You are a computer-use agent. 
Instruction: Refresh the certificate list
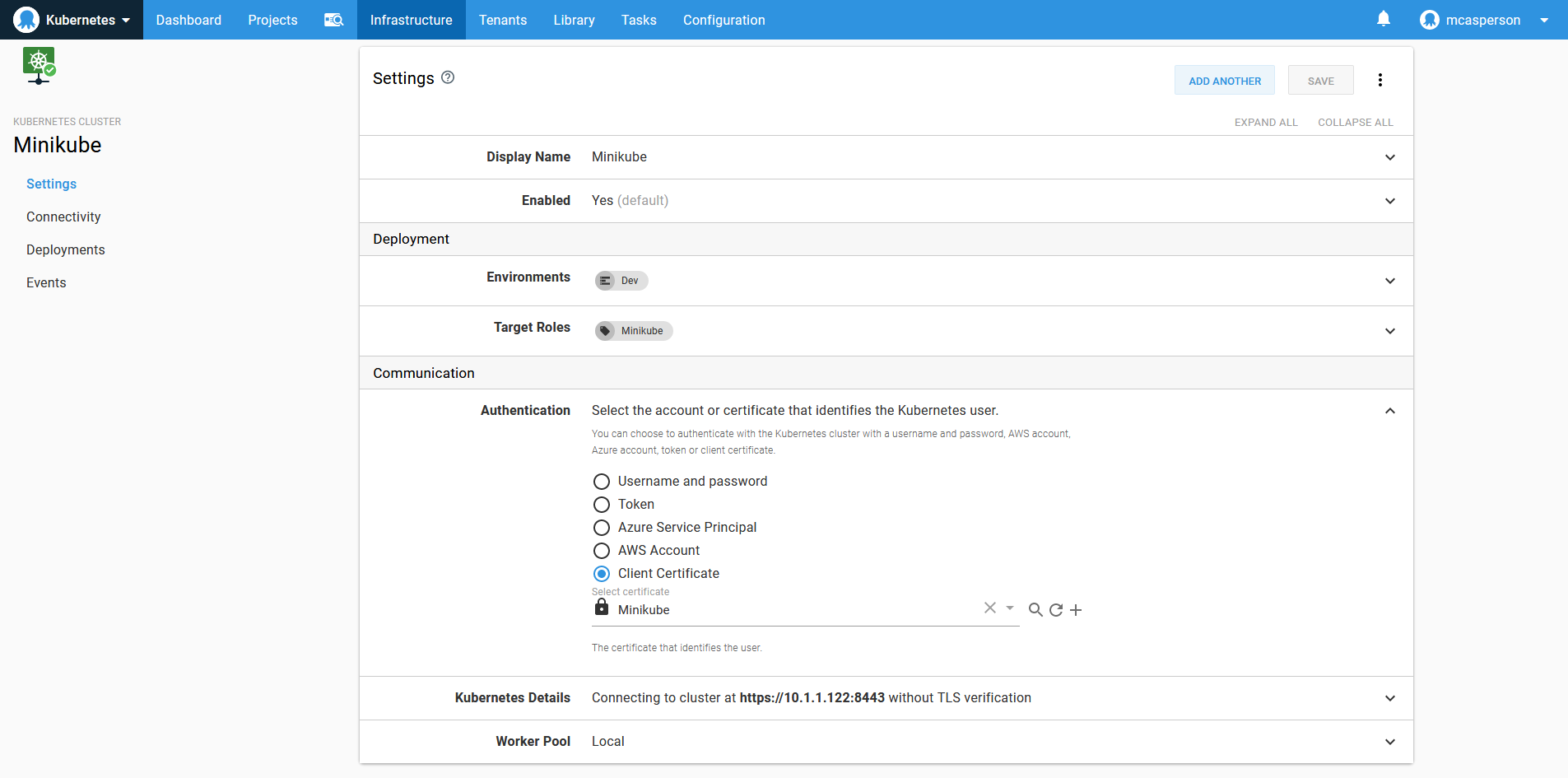click(x=1056, y=610)
